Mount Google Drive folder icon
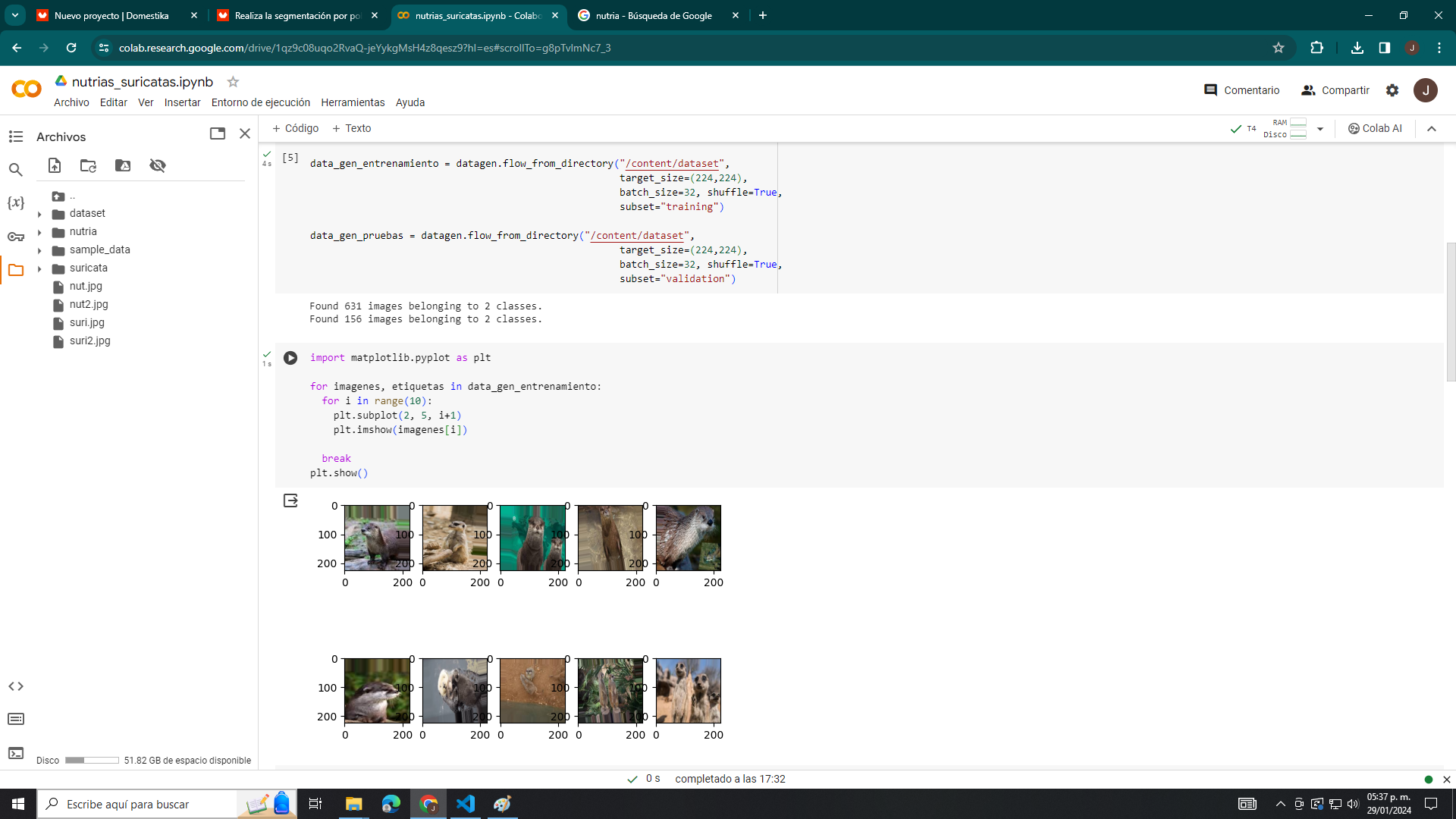 point(123,165)
